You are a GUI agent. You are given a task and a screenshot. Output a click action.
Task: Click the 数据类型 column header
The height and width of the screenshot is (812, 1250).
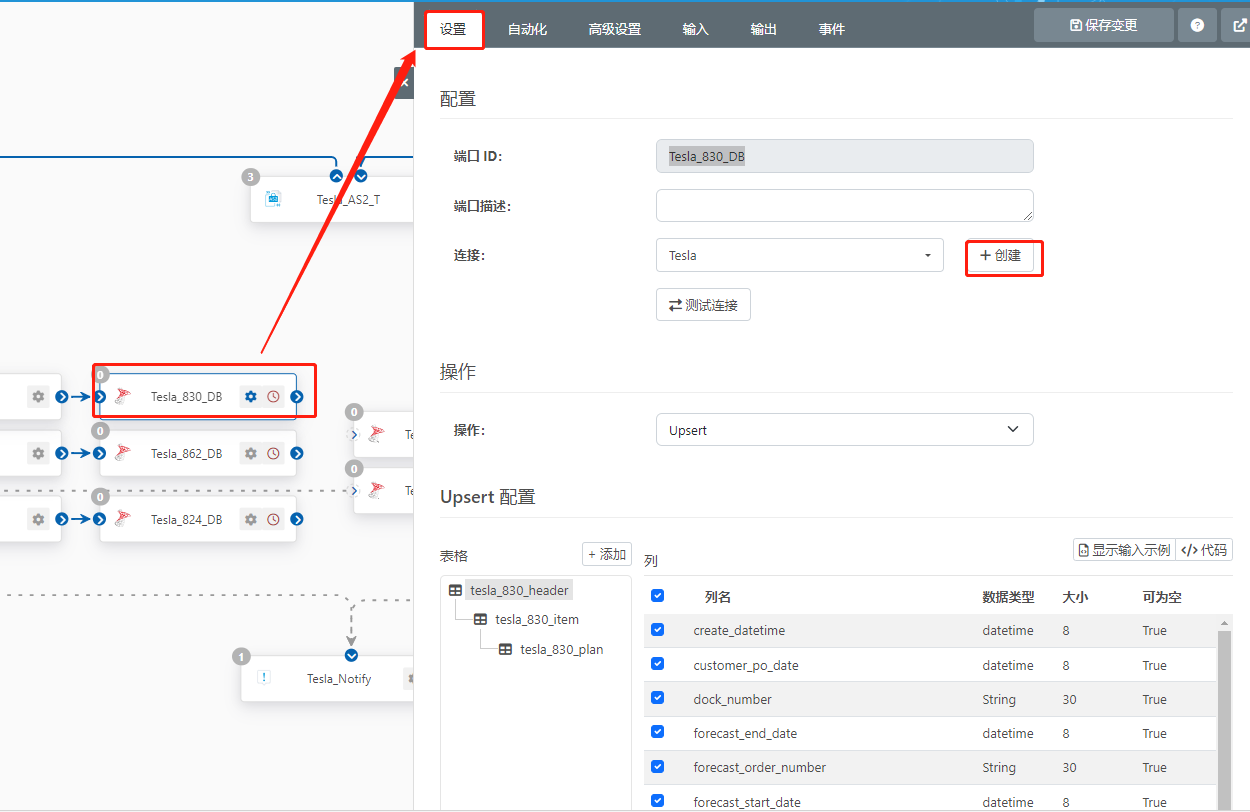[1008, 597]
